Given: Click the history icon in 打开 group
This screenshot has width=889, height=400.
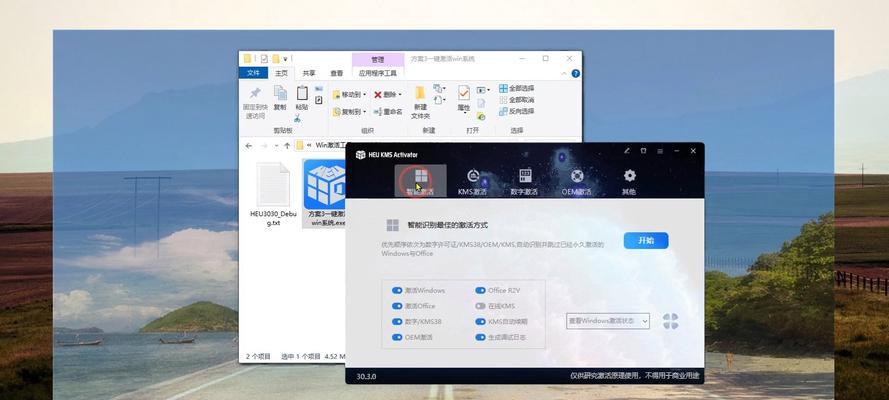Looking at the screenshot, I should tap(481, 116).
